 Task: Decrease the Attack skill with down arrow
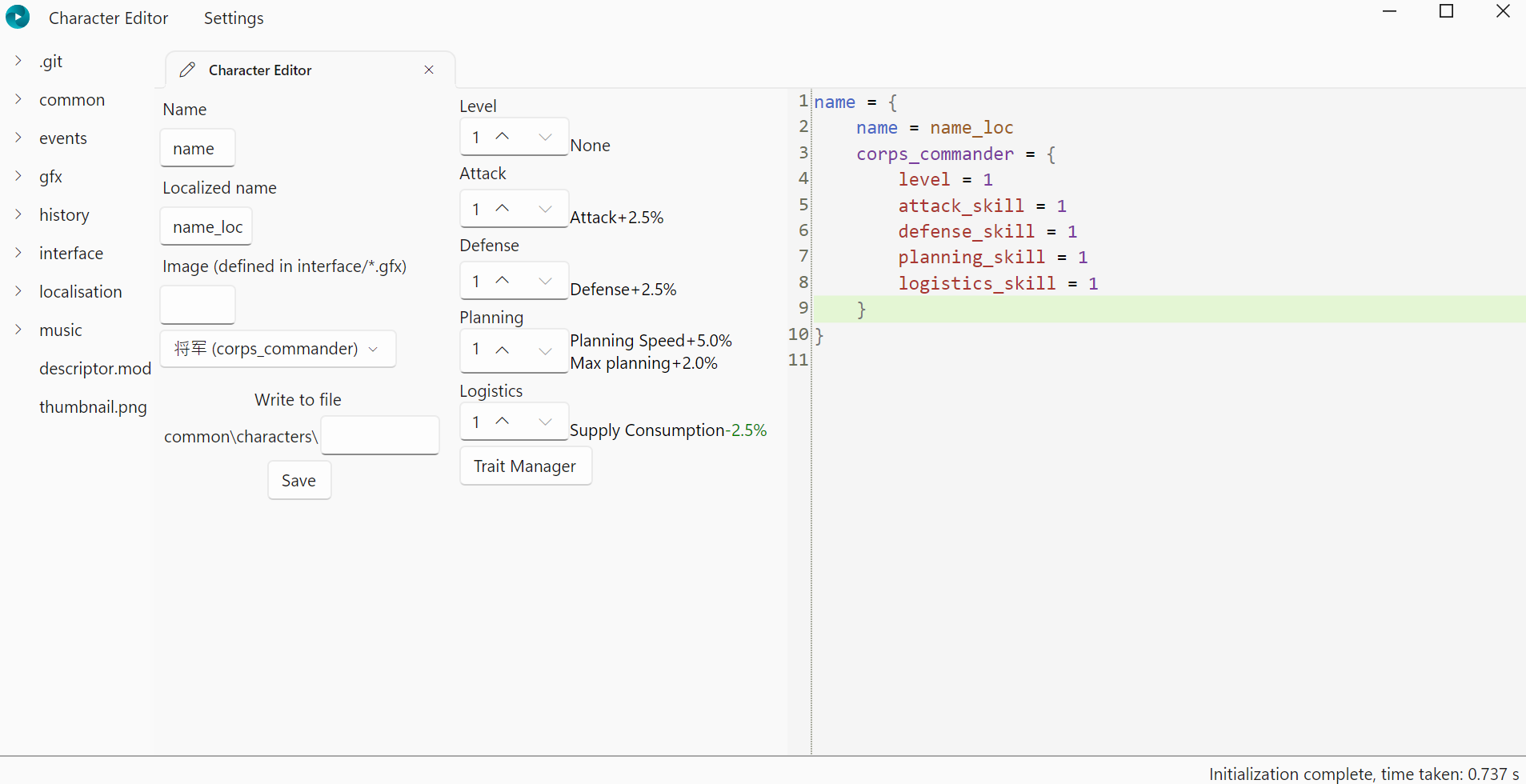[x=545, y=209]
